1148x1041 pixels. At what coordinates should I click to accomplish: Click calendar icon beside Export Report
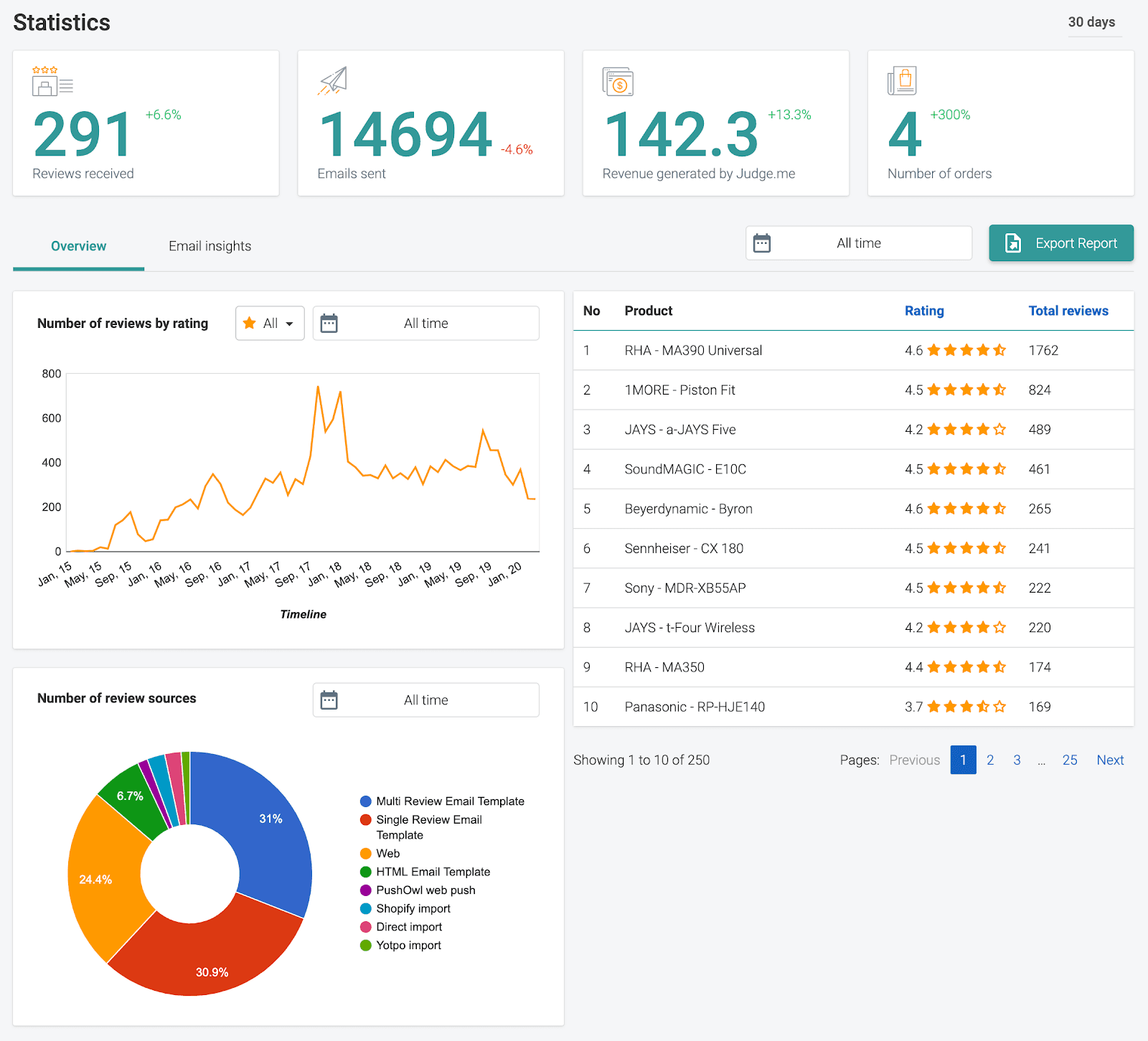pos(762,243)
